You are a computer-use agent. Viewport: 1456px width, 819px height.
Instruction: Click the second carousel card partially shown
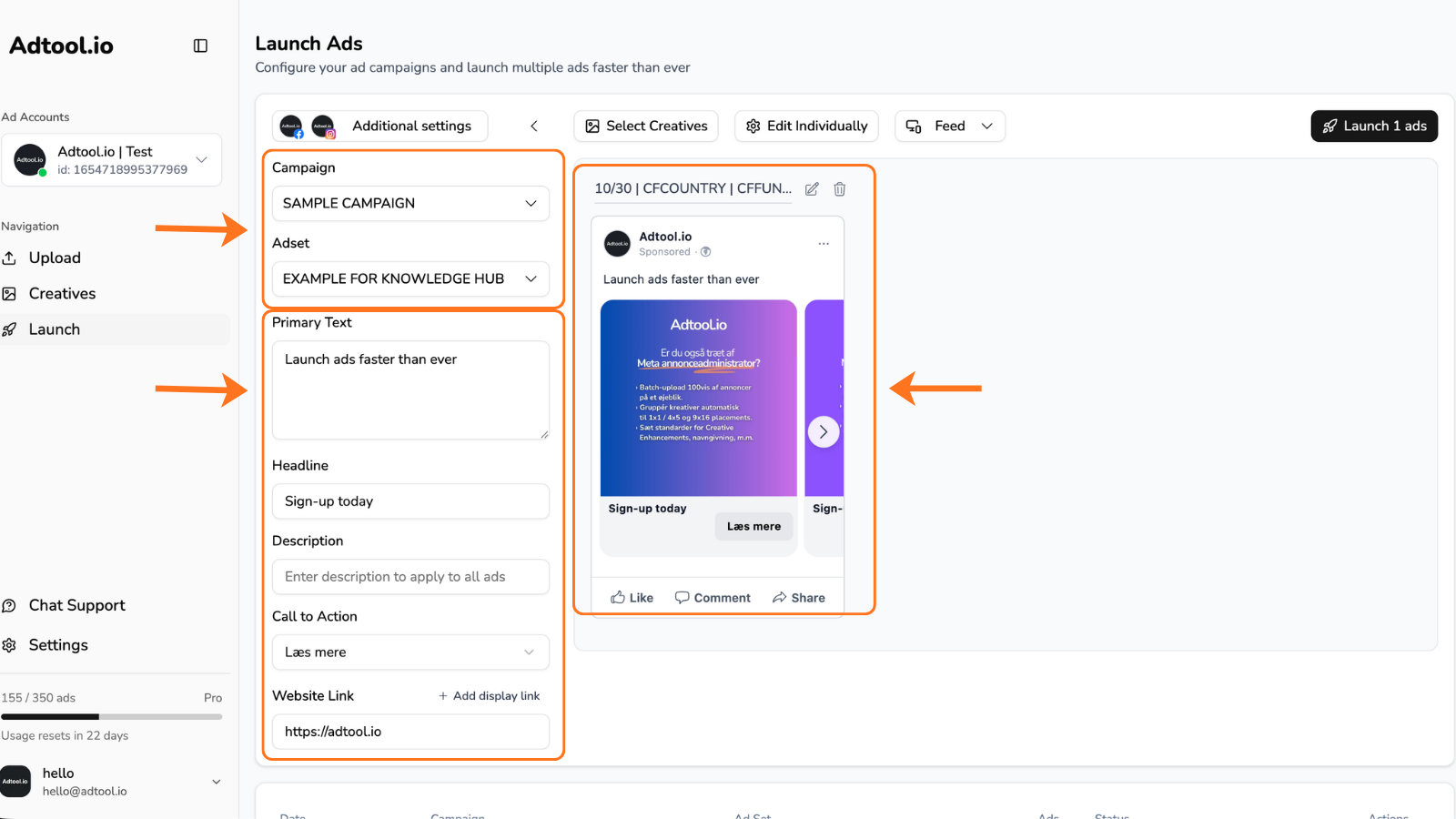[x=824, y=428]
